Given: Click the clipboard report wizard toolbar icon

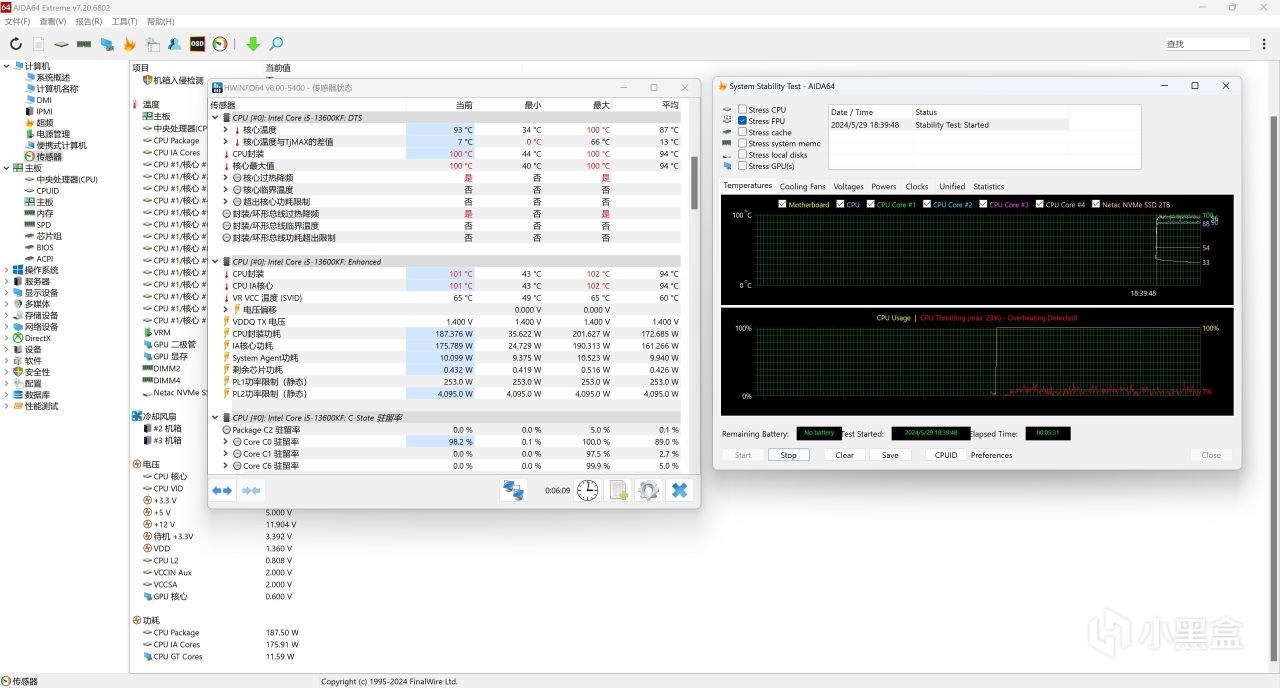Looking at the screenshot, I should click(152, 44).
